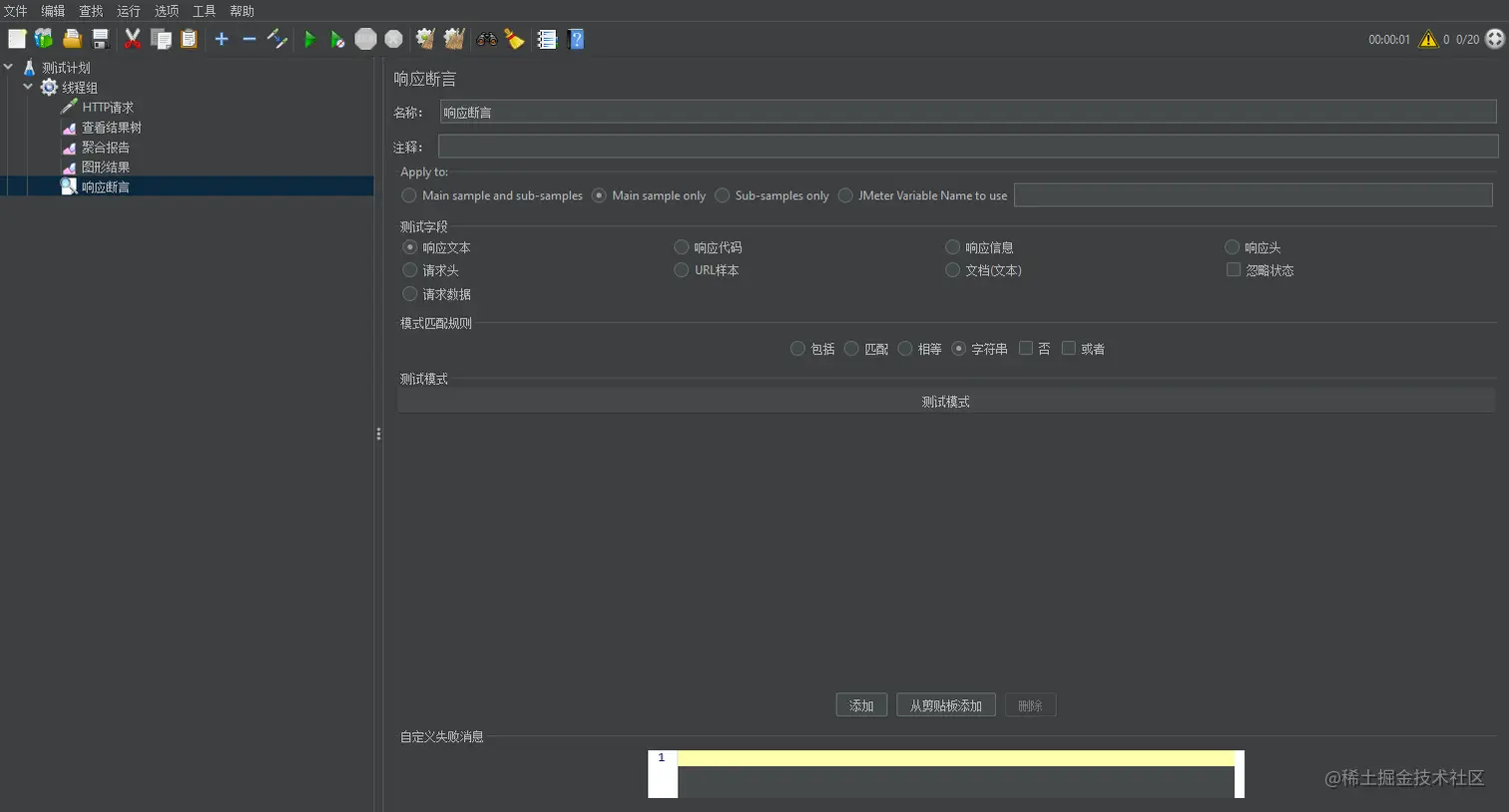Start the test with the green play icon

pyautogui.click(x=309, y=39)
